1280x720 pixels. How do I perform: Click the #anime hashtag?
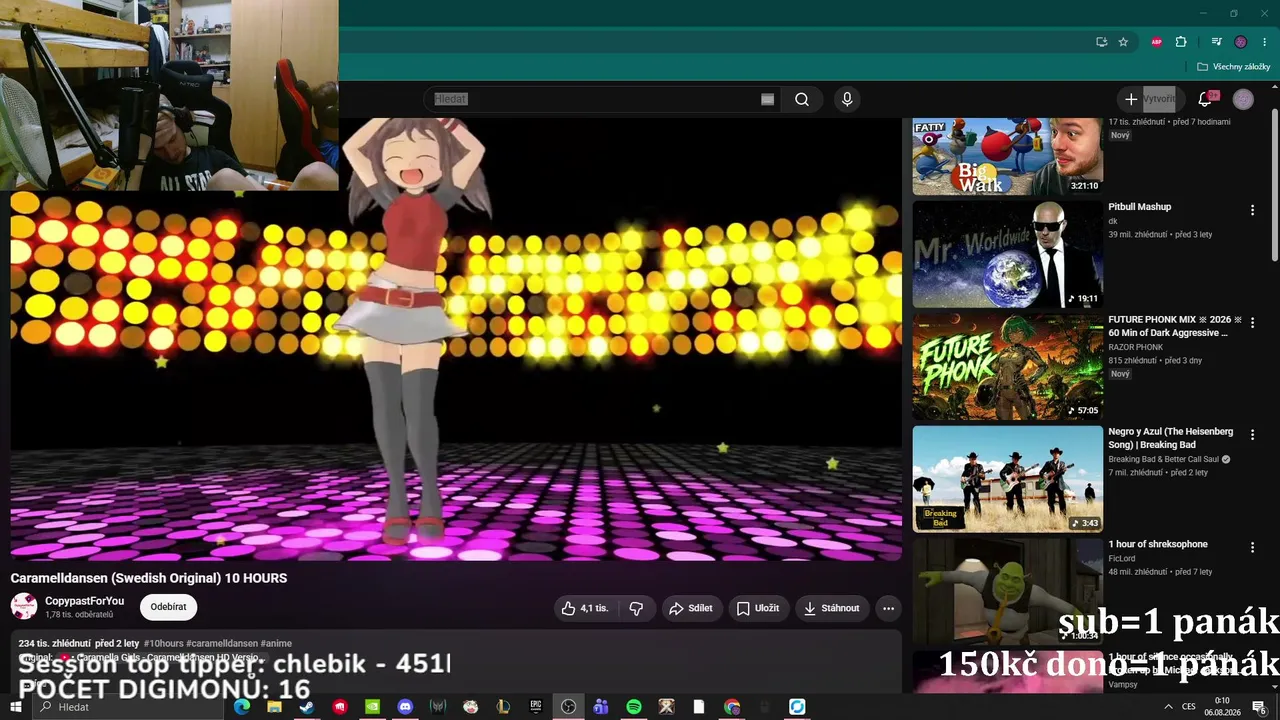tap(276, 643)
